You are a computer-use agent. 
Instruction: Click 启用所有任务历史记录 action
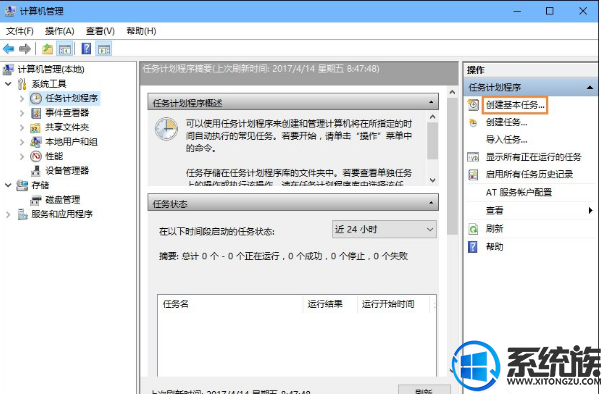(x=529, y=174)
